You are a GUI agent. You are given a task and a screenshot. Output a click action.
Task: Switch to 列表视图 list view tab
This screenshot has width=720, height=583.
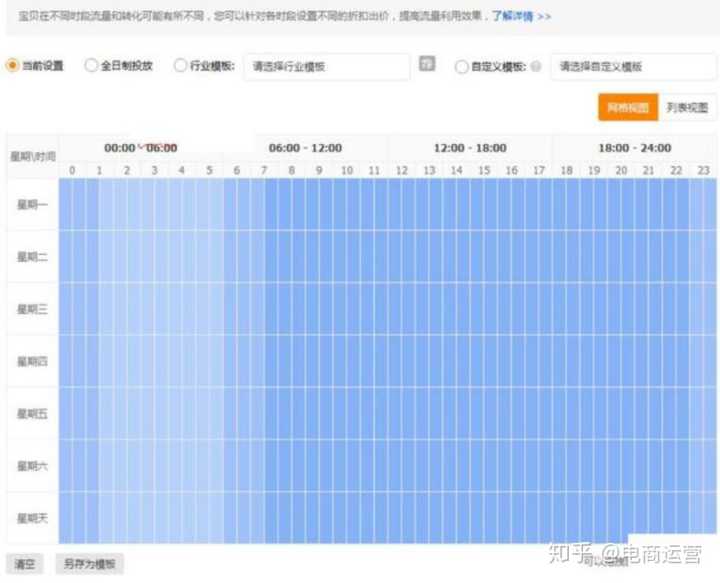tap(687, 108)
